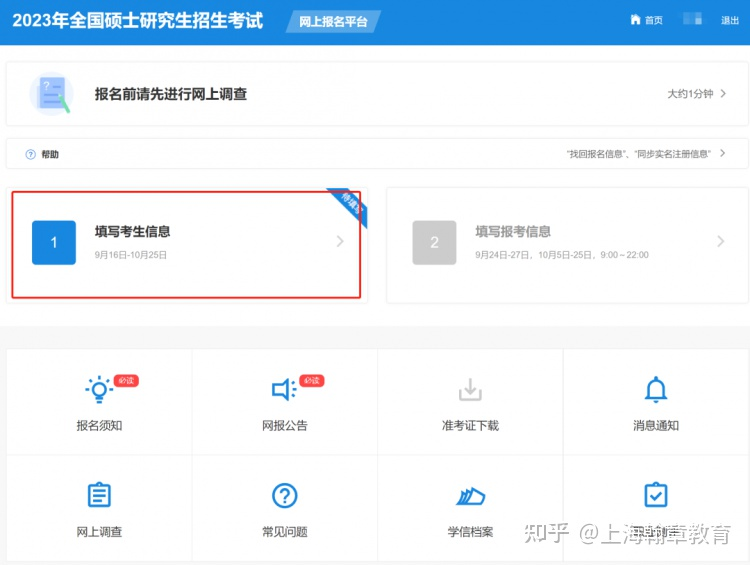750x565 pixels.
Task: Click the survey document icon
Action: (x=52, y=93)
